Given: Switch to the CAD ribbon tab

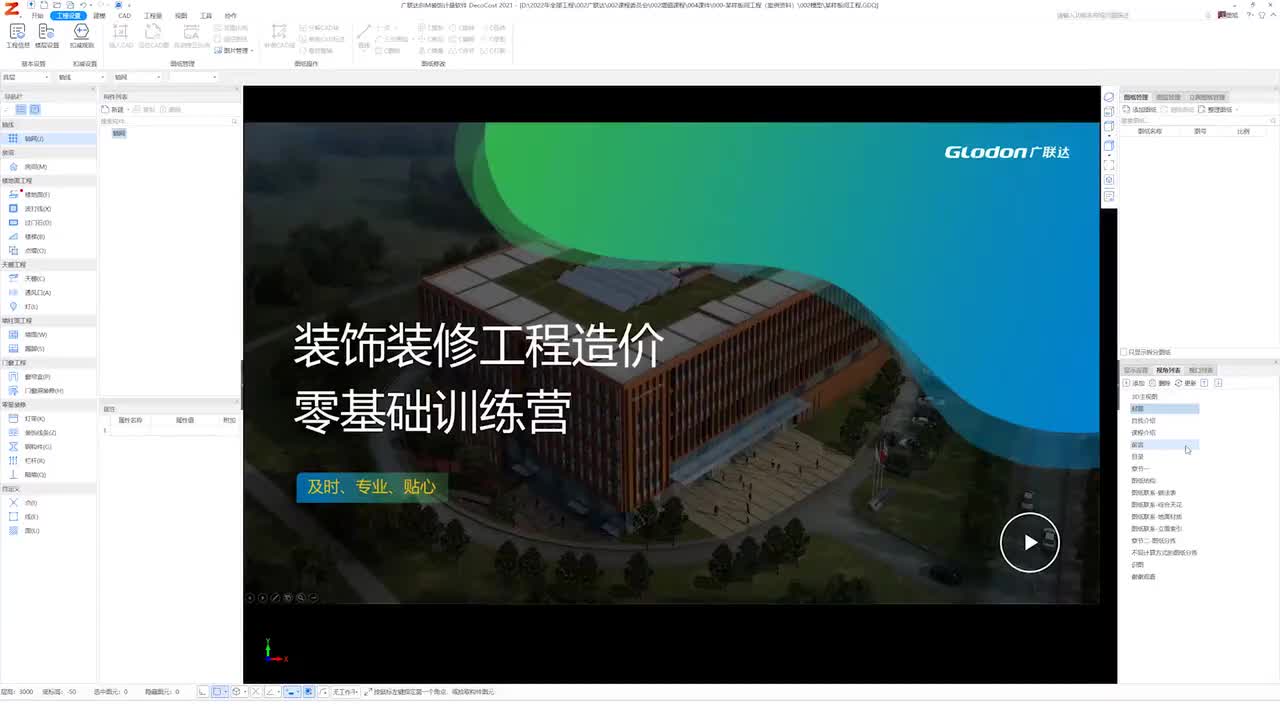Looking at the screenshot, I should [125, 16].
